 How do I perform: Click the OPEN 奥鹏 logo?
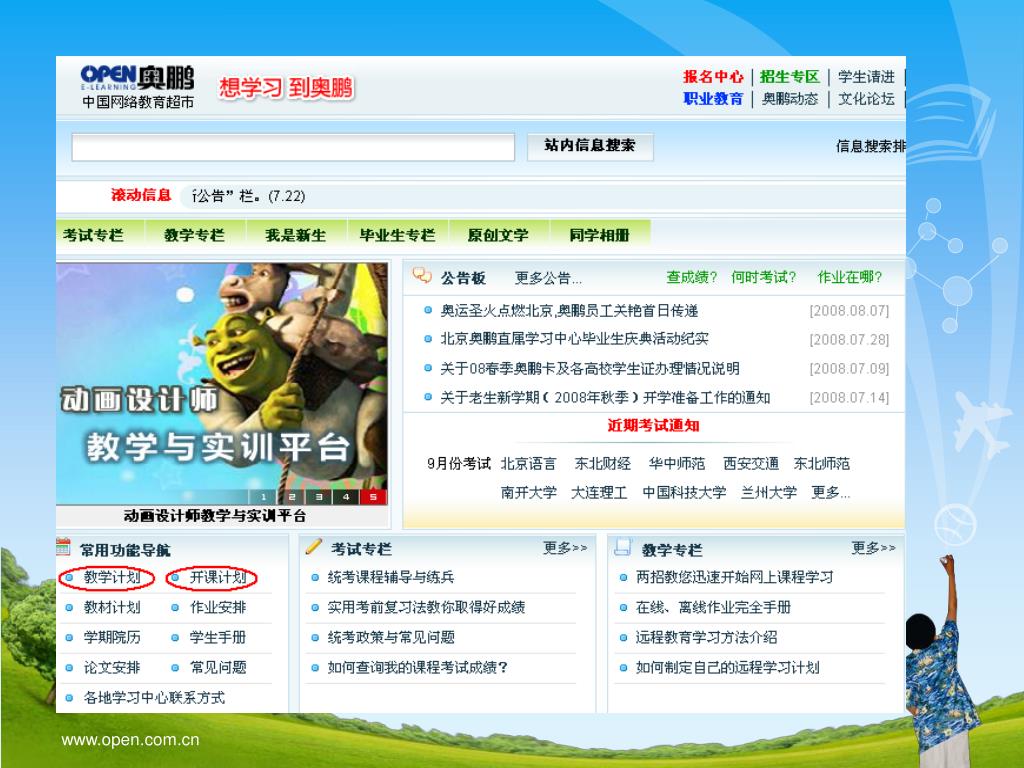(137, 86)
